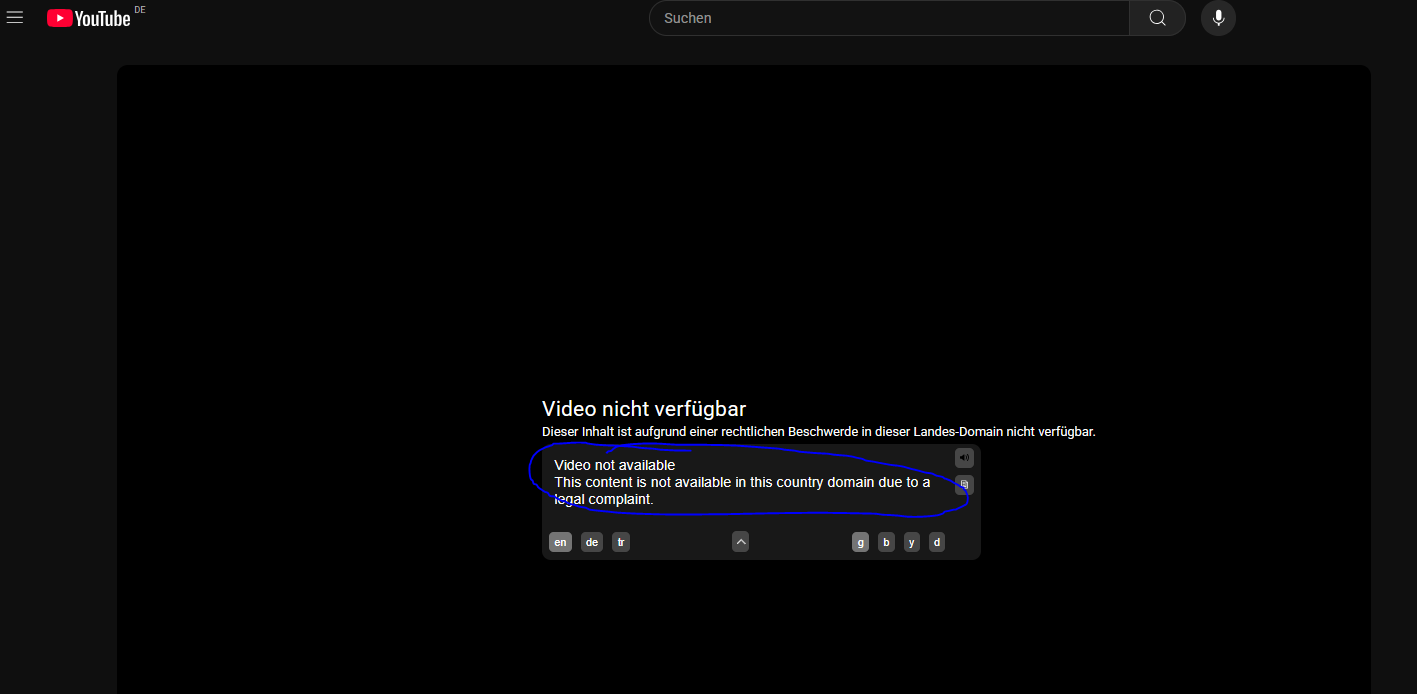Focus the Suchen search field

[889, 18]
